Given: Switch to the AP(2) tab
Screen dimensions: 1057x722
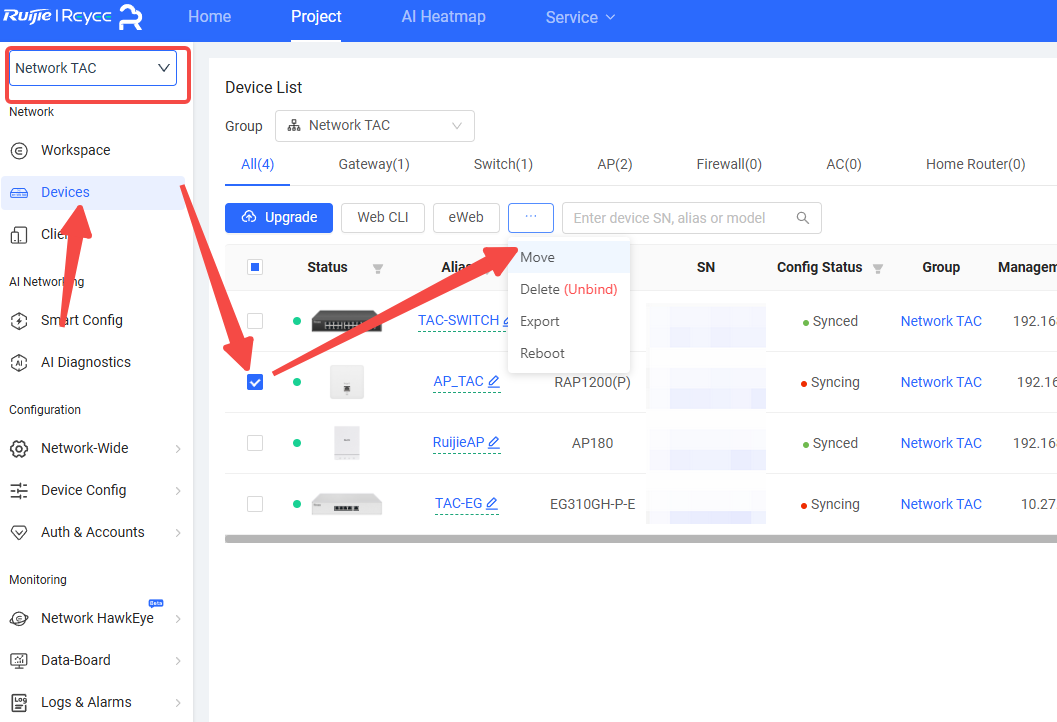Looking at the screenshot, I should [x=615, y=164].
